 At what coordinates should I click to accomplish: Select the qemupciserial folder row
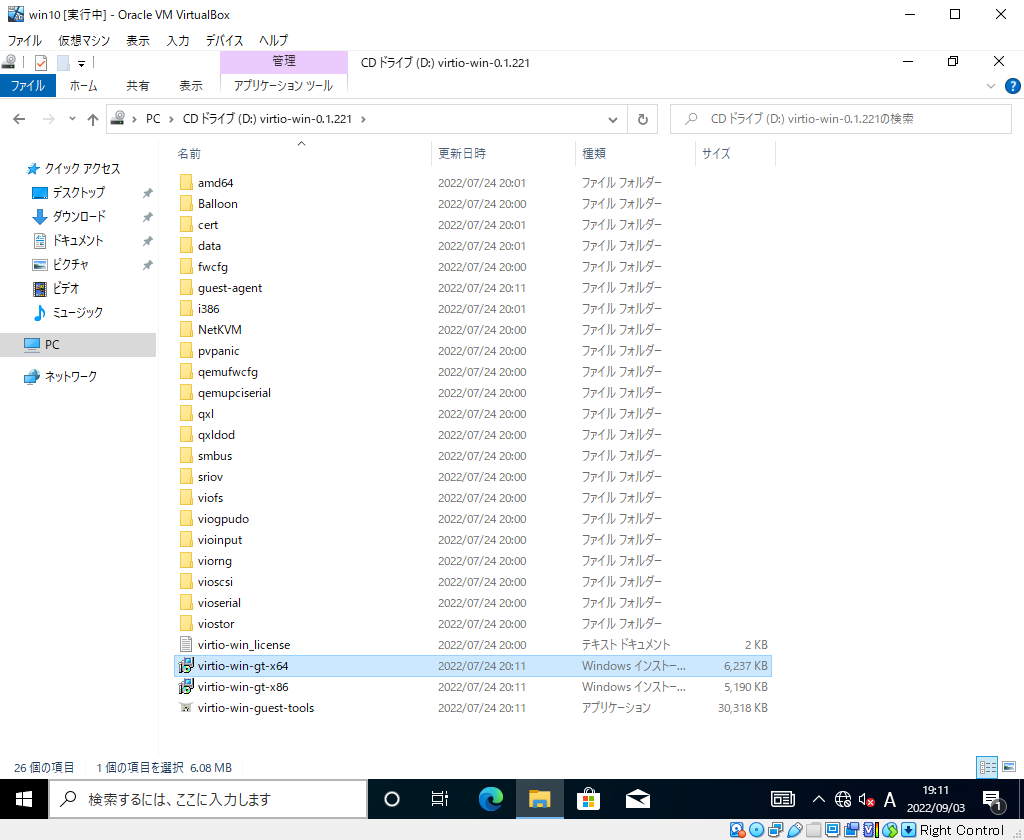point(473,393)
